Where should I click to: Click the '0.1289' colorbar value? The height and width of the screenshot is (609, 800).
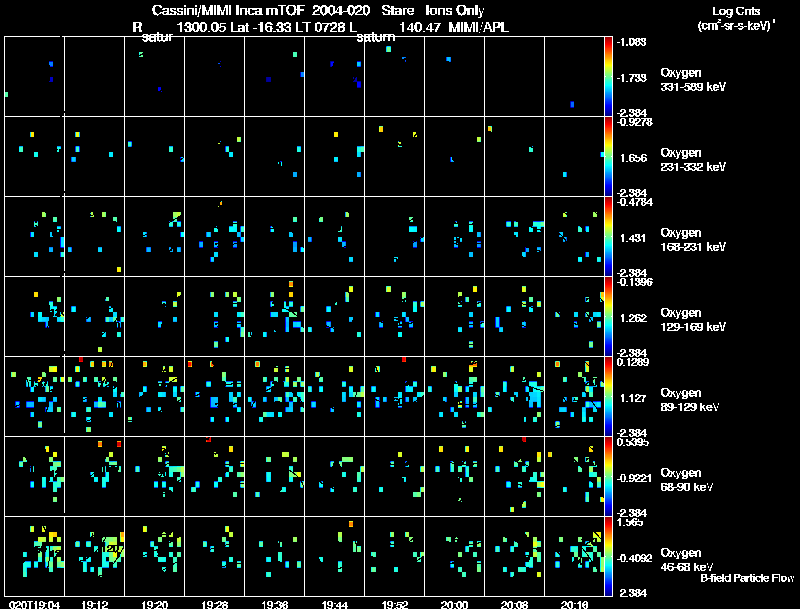pyautogui.click(x=633, y=362)
